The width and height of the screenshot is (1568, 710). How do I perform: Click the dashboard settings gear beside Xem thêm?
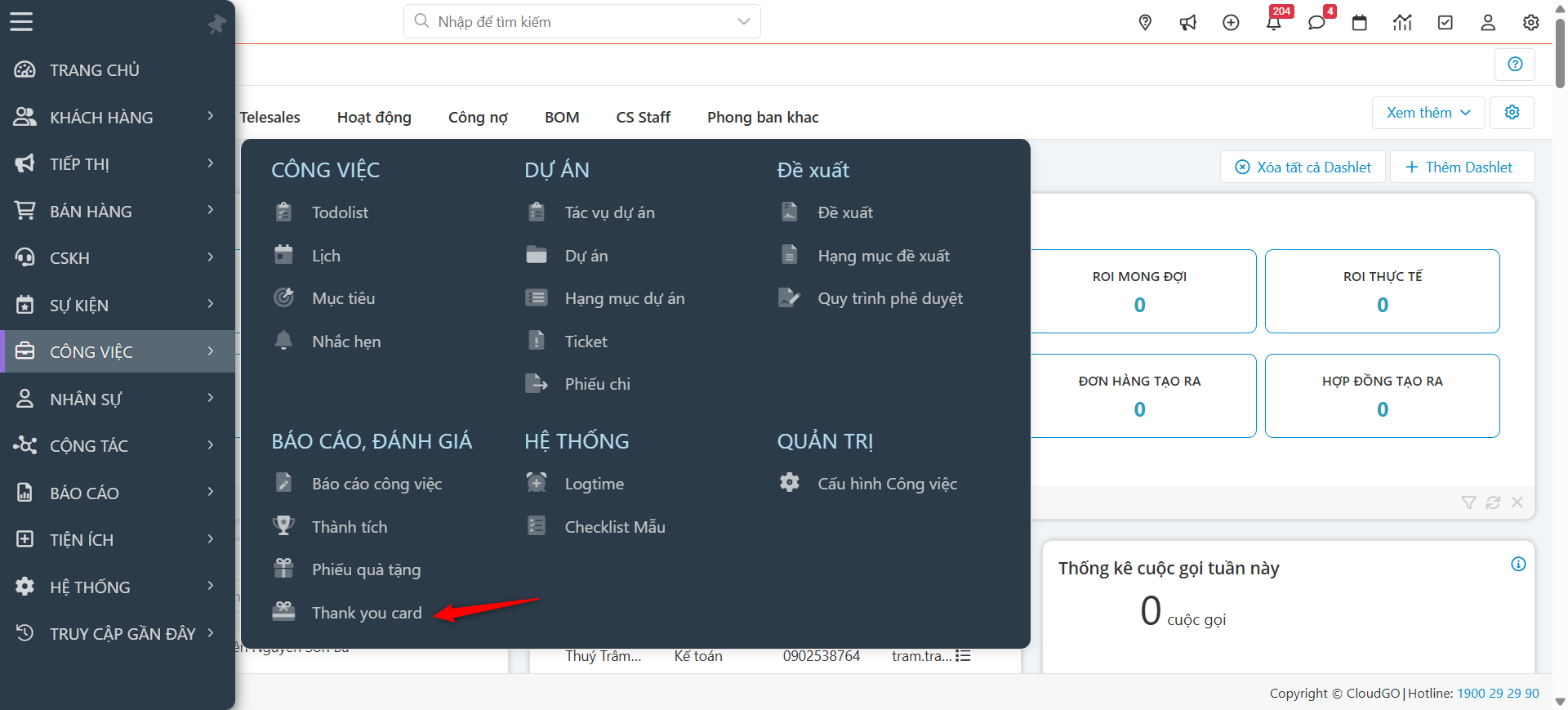pyautogui.click(x=1512, y=113)
